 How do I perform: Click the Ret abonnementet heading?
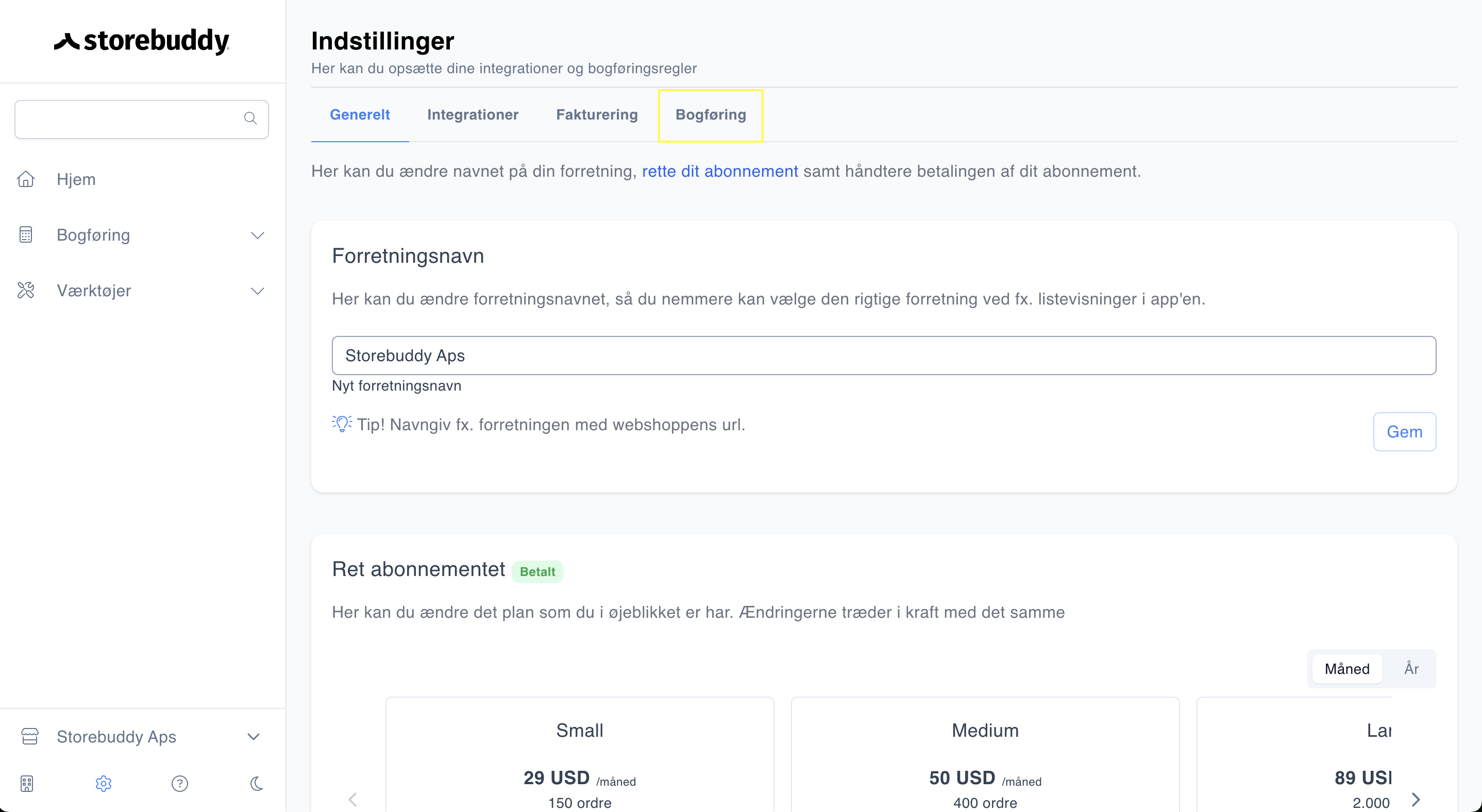(x=418, y=569)
